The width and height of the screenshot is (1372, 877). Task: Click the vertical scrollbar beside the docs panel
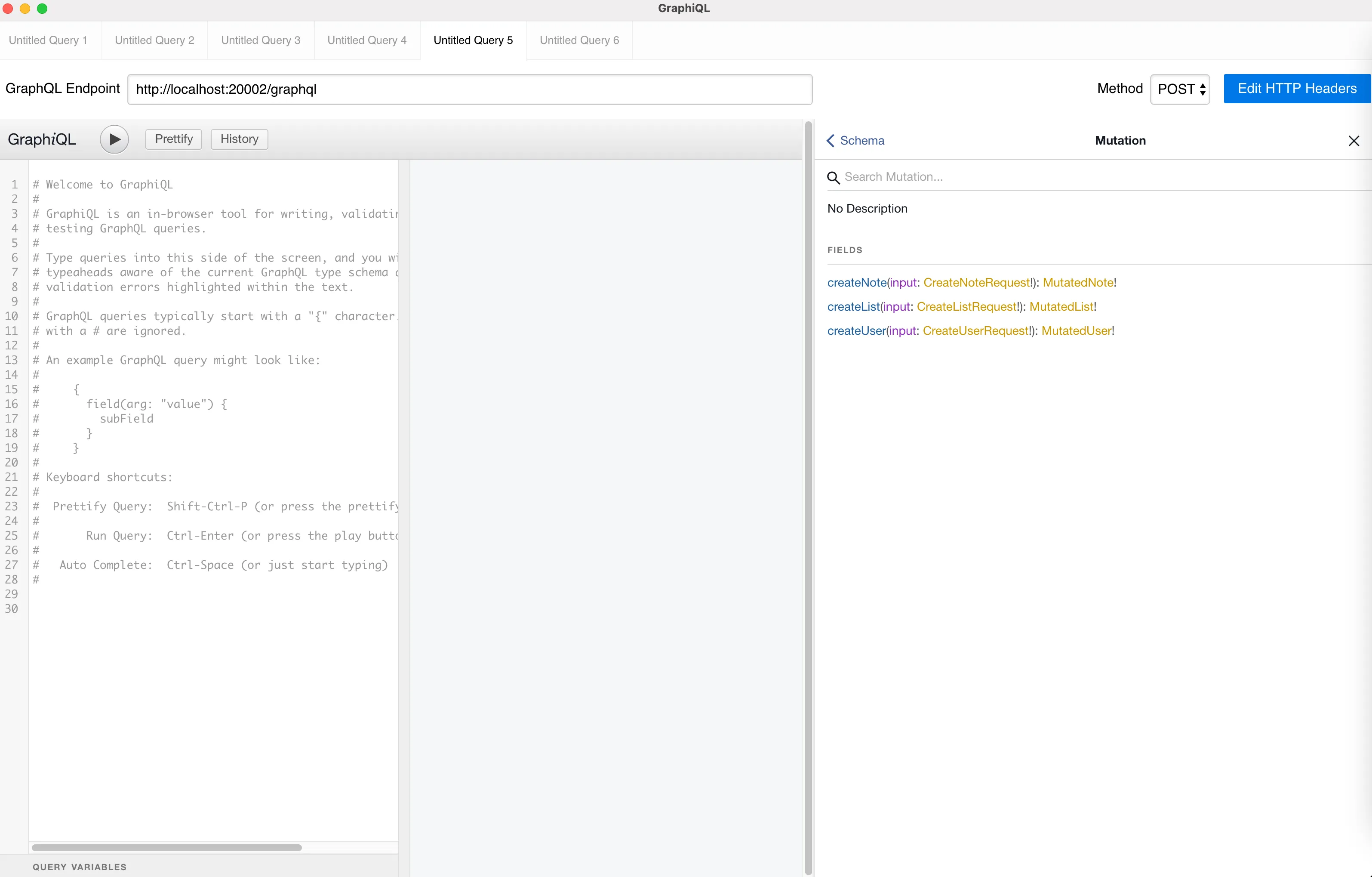[x=808, y=498]
